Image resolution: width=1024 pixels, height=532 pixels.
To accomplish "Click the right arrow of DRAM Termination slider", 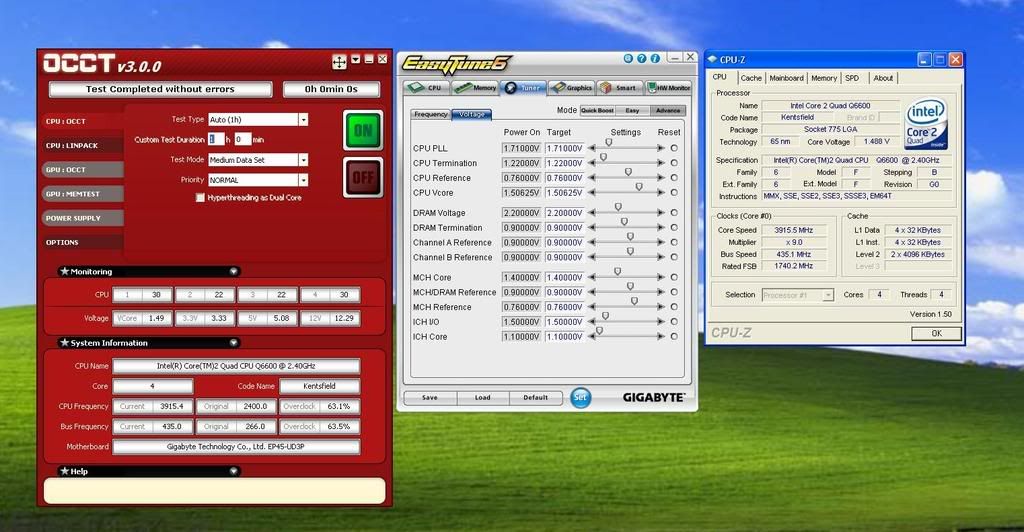I will (661, 228).
